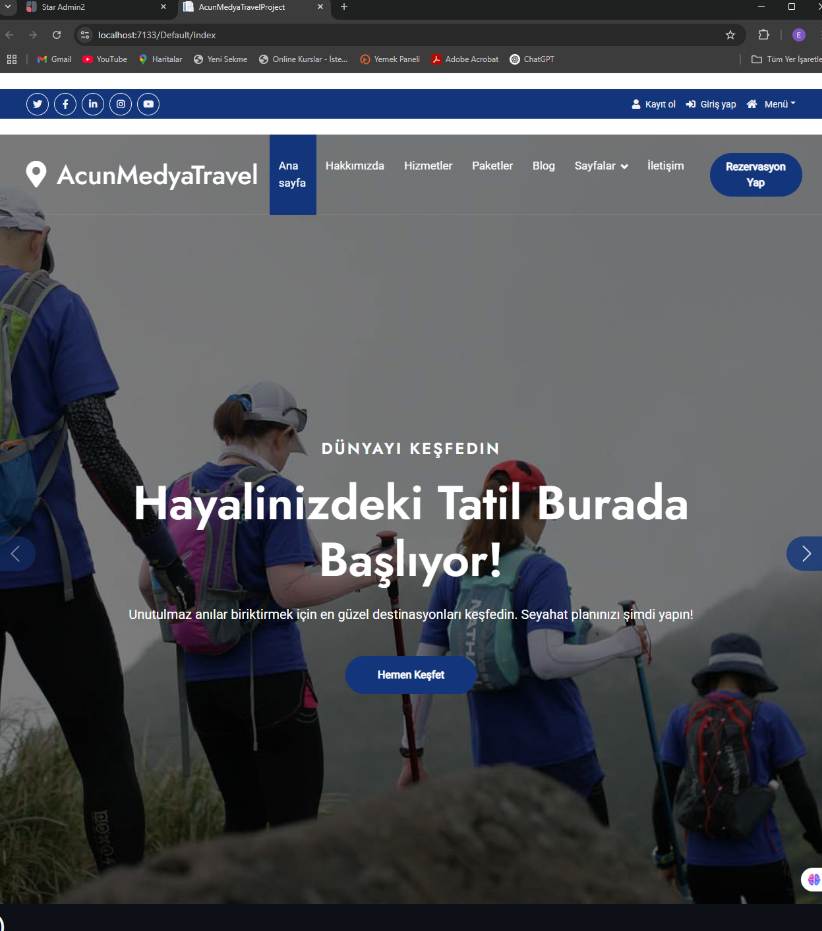Close the AcunMedyaTravelProject tab
The width and height of the screenshot is (822, 931).
point(320,7)
